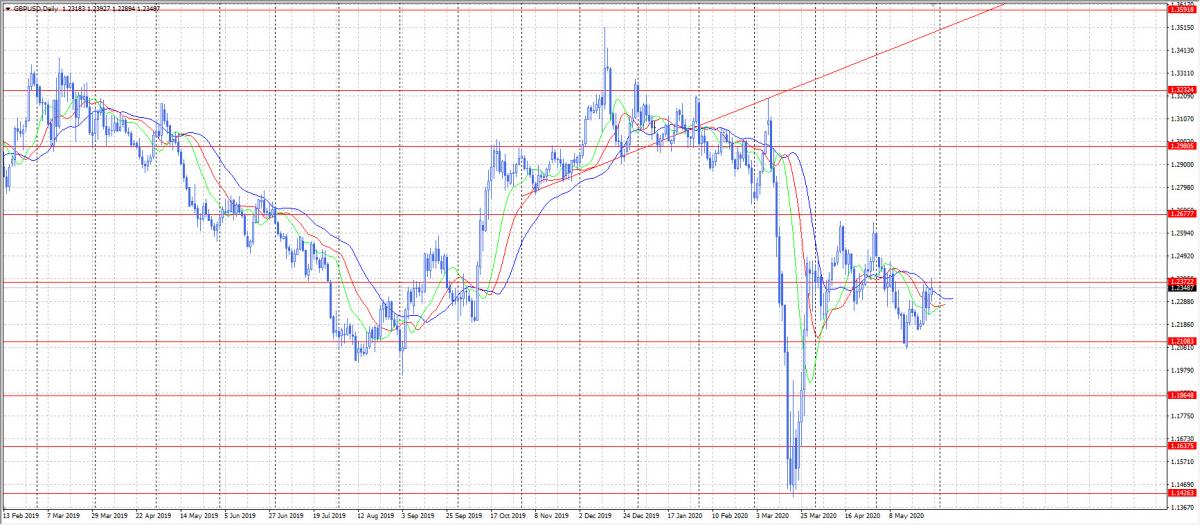Click the 13 Feb 2019 date label
The height and width of the screenshot is (525, 1200).
coord(21,518)
